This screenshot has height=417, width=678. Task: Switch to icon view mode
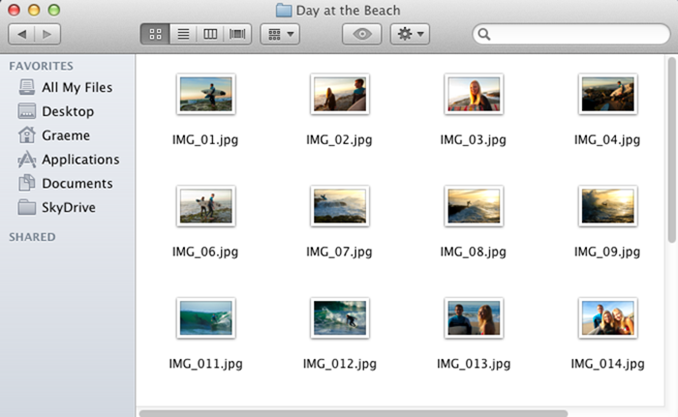(x=155, y=34)
